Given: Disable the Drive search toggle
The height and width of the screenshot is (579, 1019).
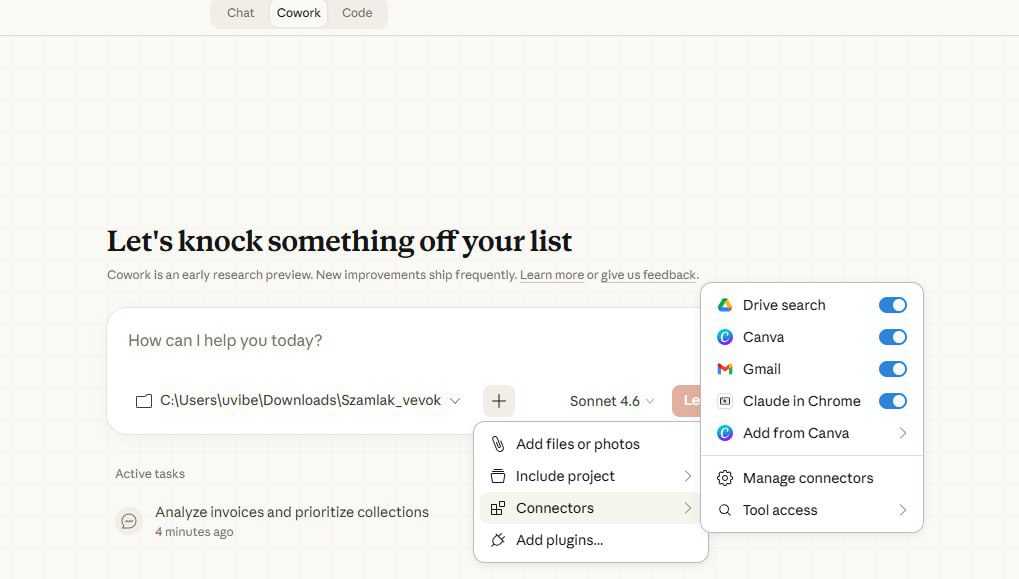Looking at the screenshot, I should tap(892, 305).
